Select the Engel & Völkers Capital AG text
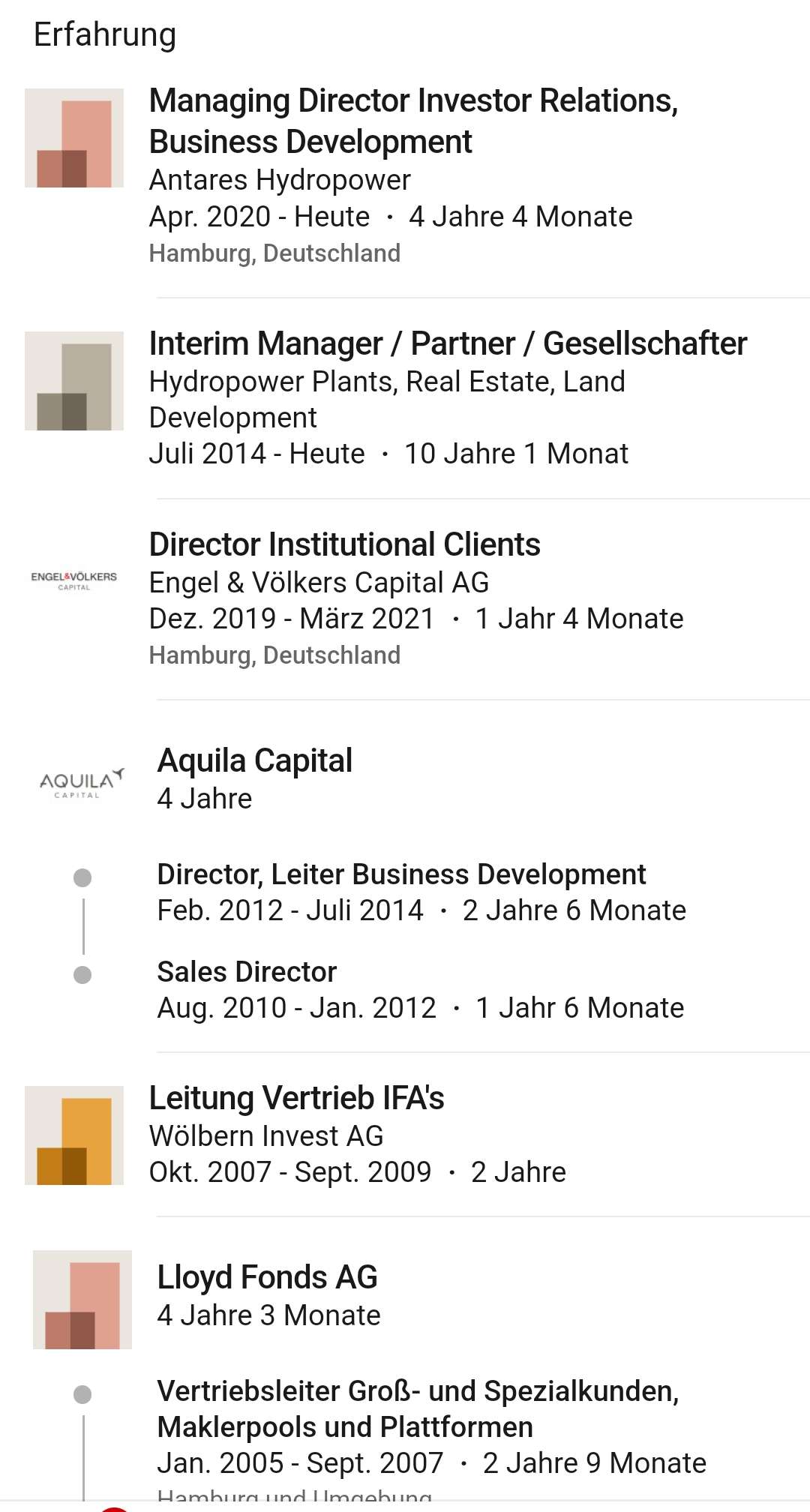810x1512 pixels. 319,583
